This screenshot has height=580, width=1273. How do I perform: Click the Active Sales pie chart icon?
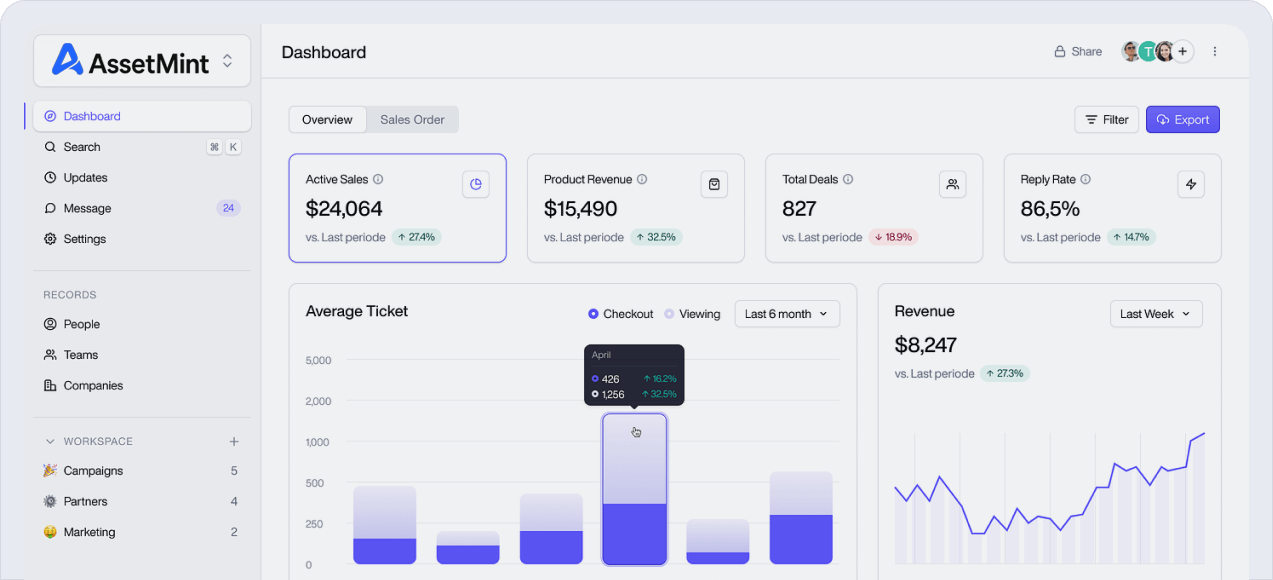tap(476, 184)
